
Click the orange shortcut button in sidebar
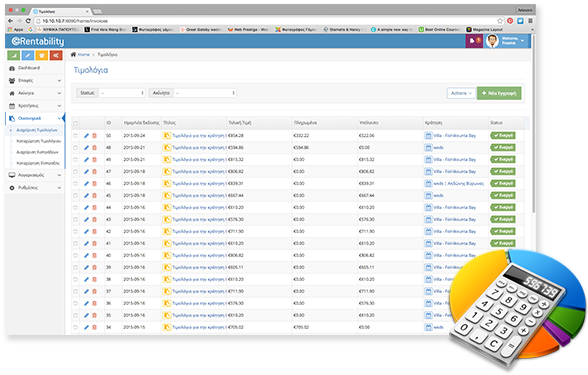42,56
